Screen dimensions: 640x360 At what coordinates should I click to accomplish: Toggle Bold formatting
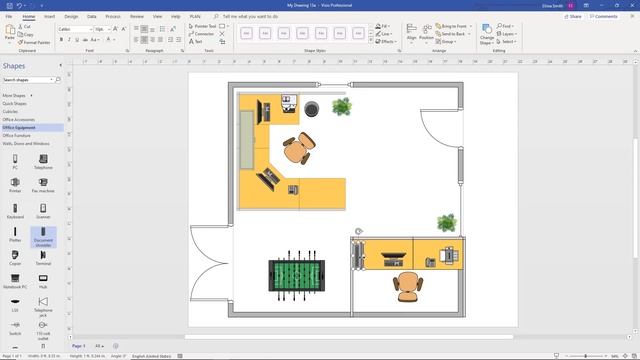61,40
